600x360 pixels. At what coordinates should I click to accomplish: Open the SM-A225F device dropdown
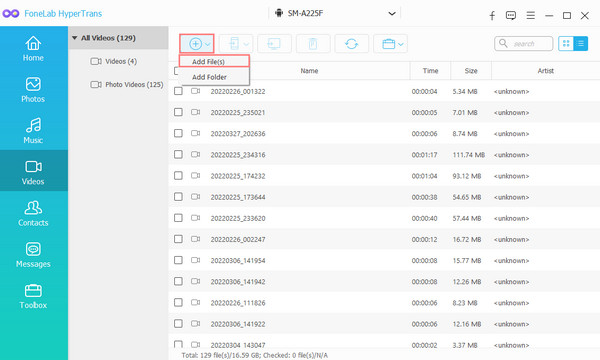[x=391, y=14]
